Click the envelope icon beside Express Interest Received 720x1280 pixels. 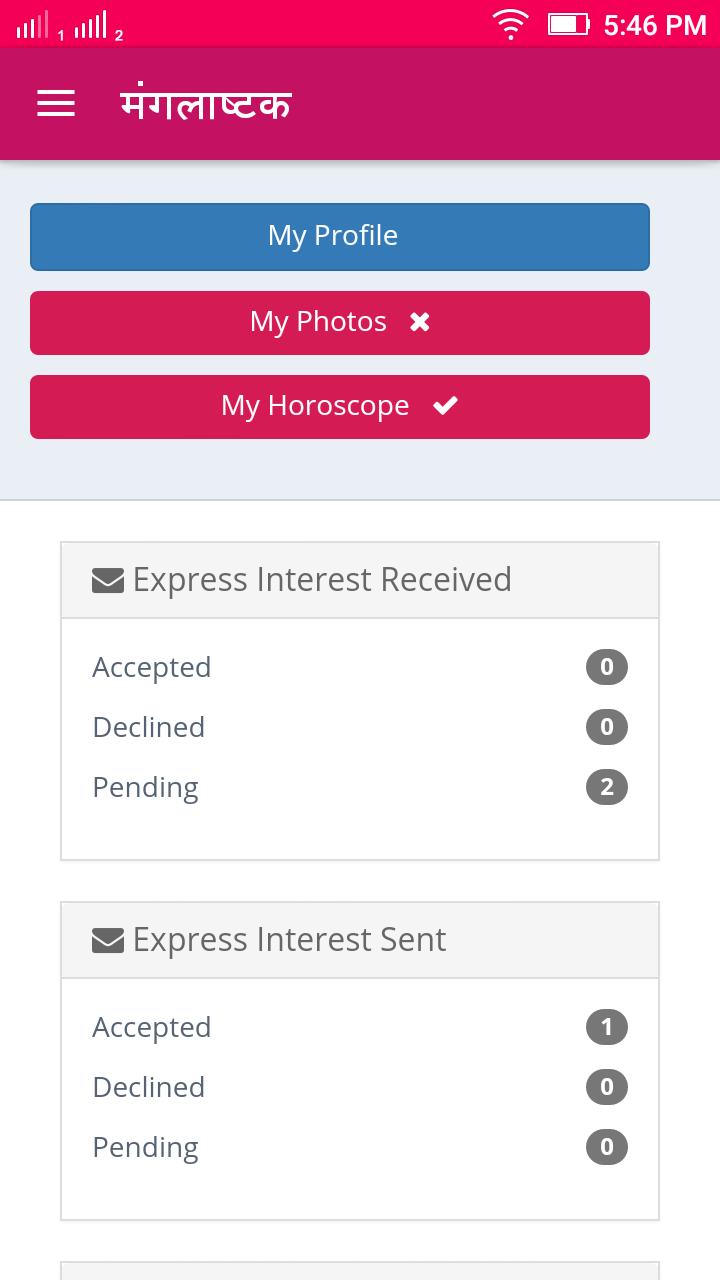pyautogui.click(x=108, y=580)
